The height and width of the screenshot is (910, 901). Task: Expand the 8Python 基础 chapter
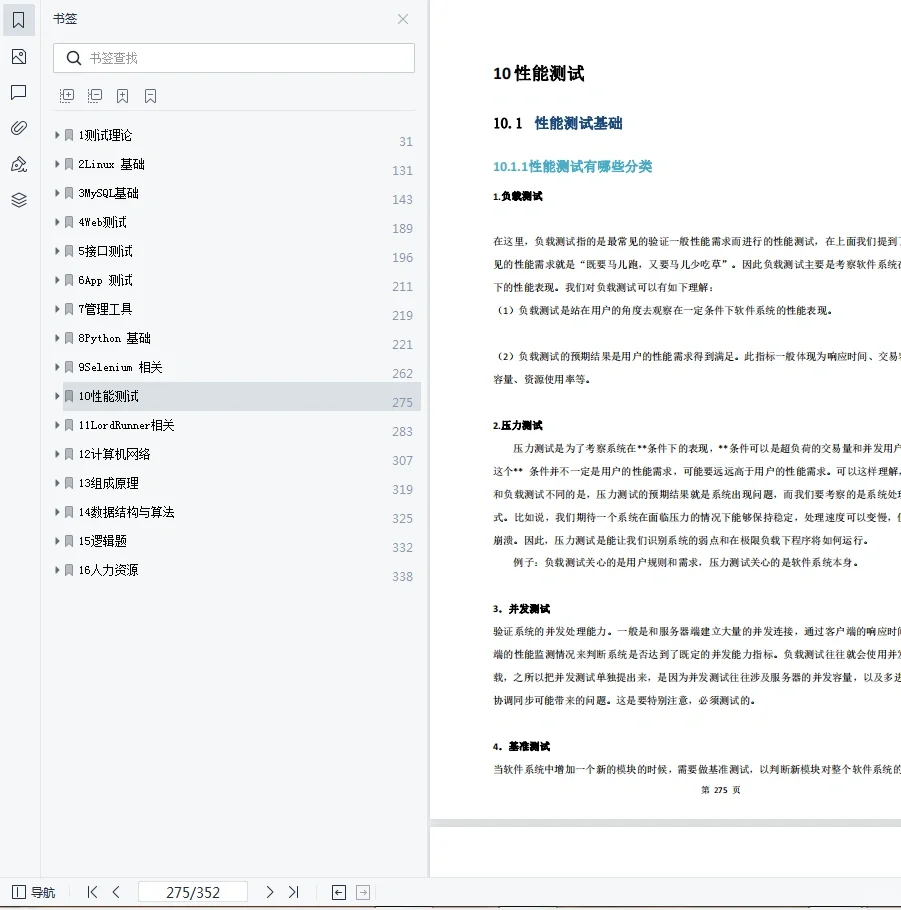tap(57, 338)
